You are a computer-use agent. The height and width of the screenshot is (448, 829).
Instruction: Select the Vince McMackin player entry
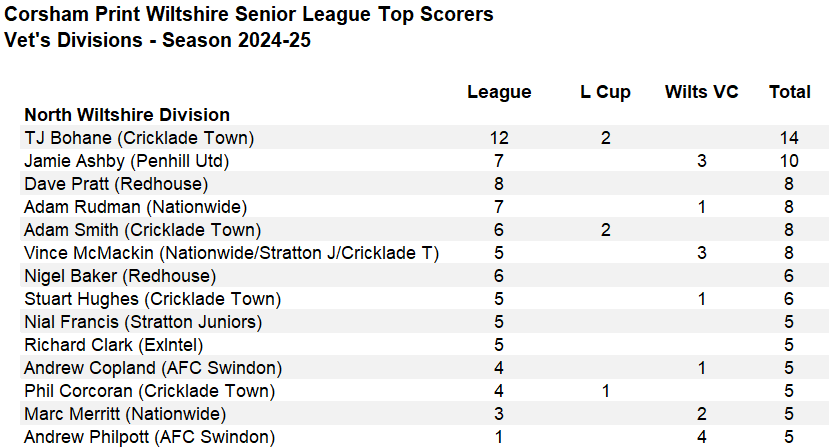click(x=232, y=253)
